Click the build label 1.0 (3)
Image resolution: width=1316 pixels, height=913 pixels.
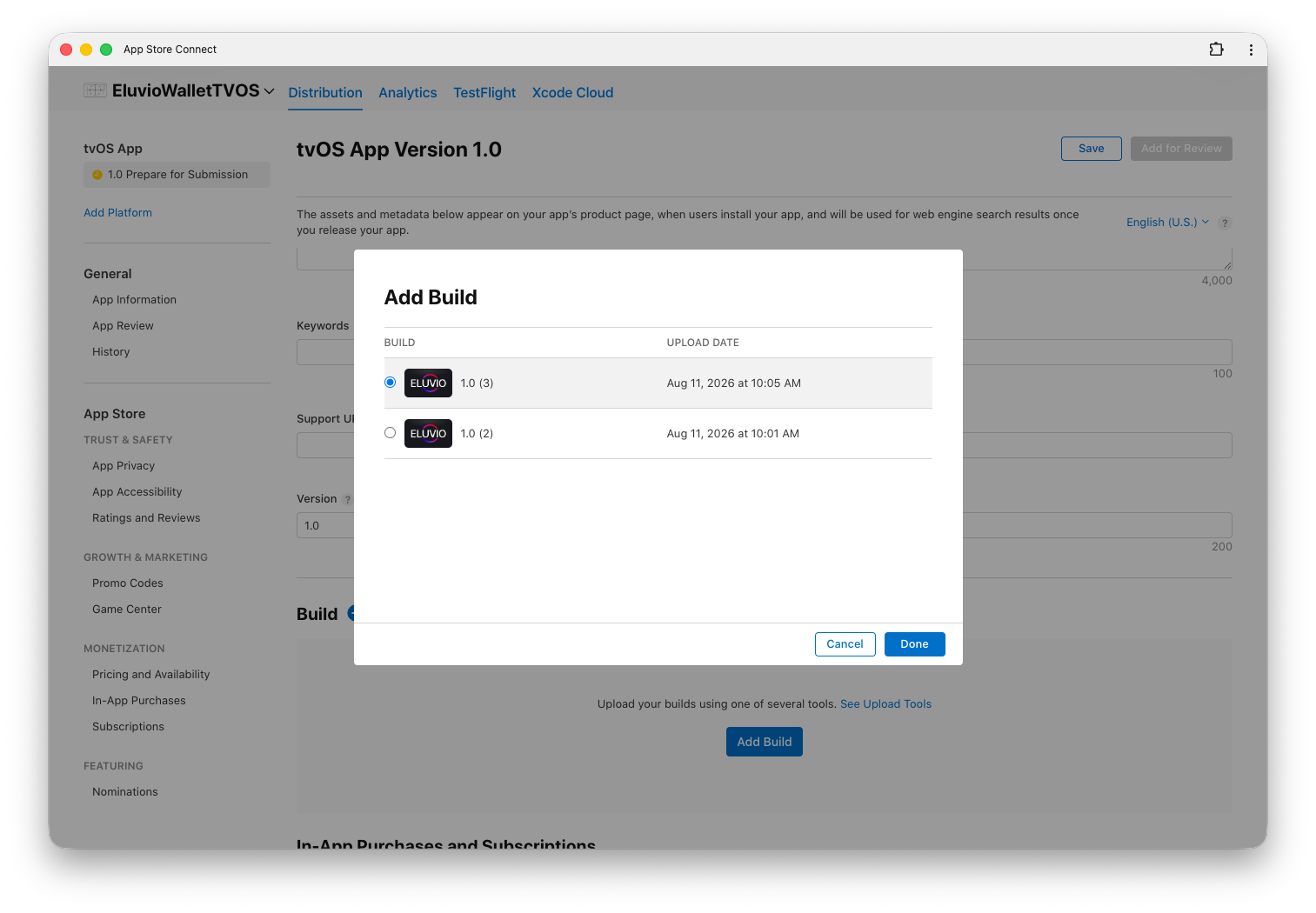[x=477, y=383]
